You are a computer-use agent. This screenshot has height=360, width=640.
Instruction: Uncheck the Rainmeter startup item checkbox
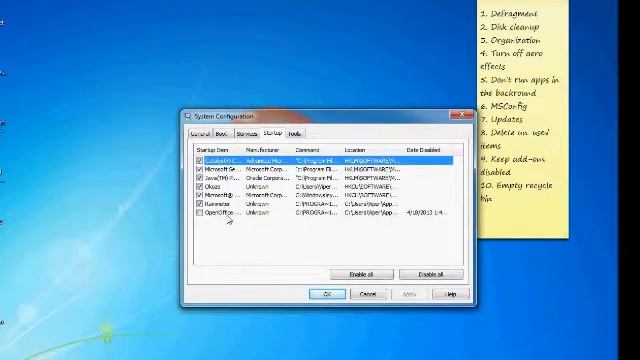pyautogui.click(x=199, y=204)
